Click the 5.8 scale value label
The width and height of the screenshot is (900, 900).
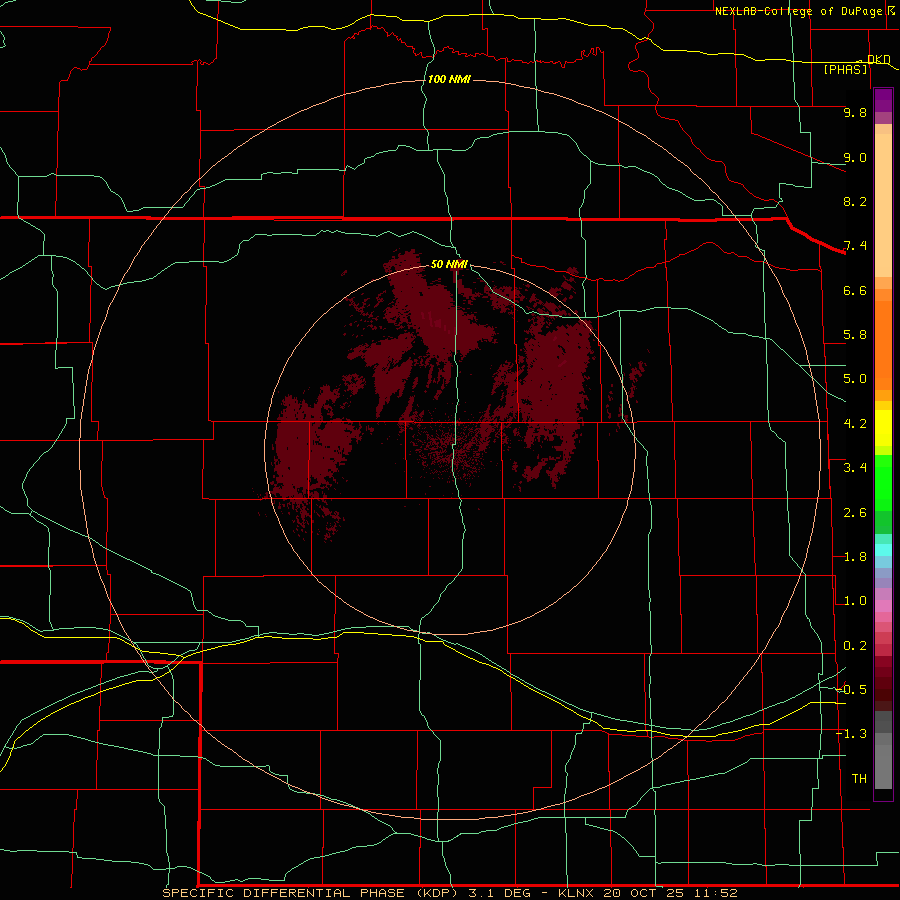tap(855, 335)
